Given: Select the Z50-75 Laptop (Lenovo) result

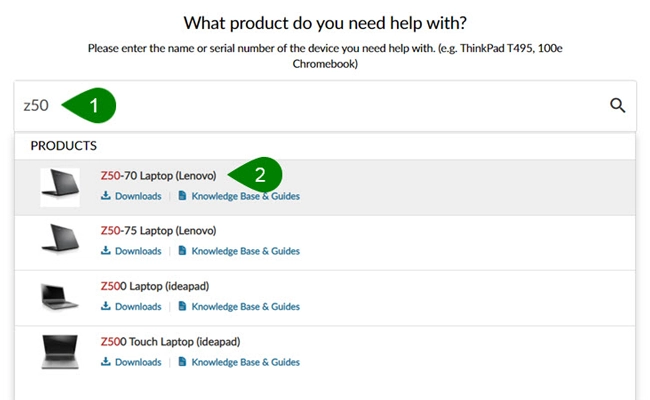Looking at the screenshot, I should pos(158,231).
